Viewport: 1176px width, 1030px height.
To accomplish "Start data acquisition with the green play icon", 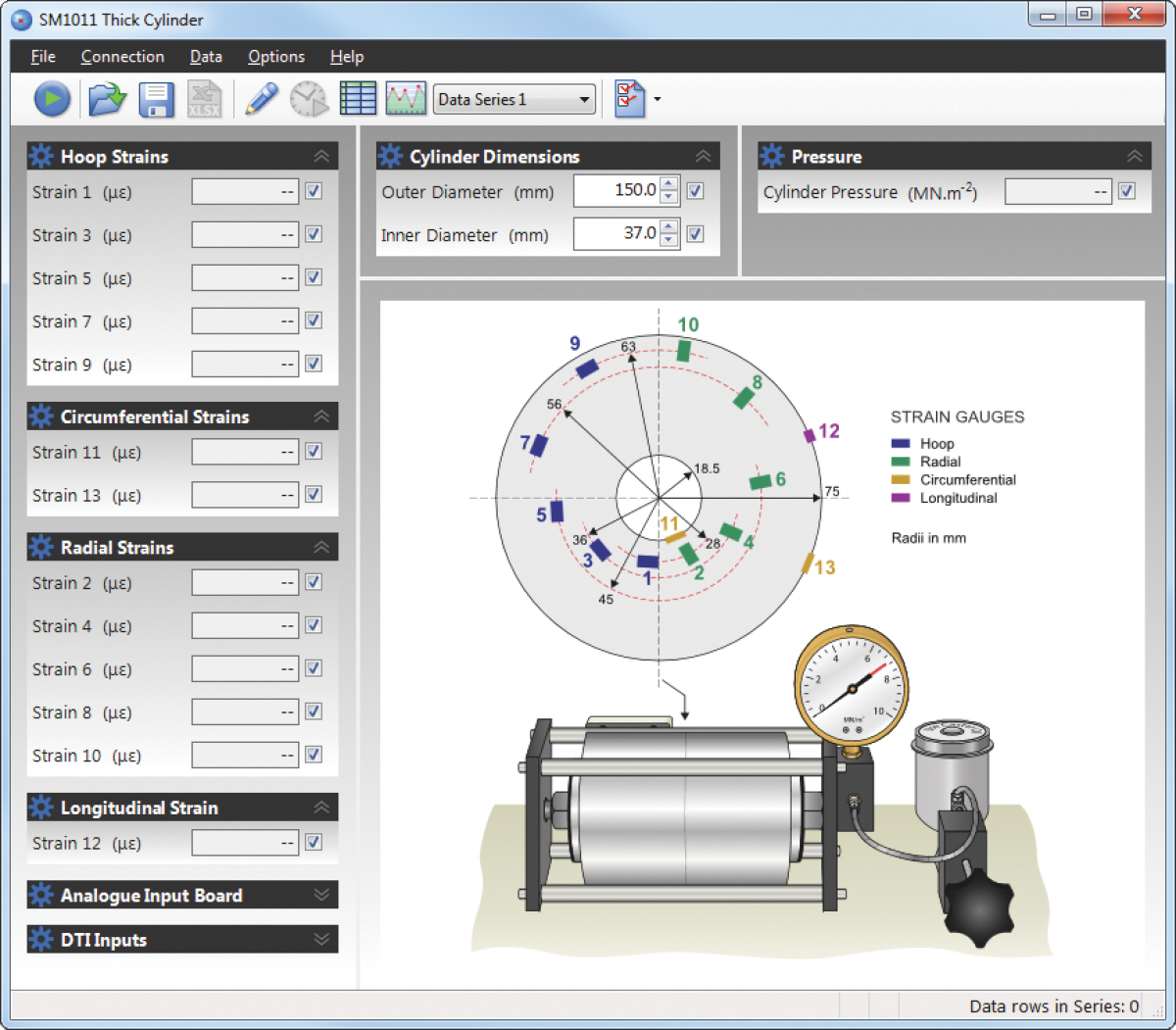I will (x=52, y=99).
